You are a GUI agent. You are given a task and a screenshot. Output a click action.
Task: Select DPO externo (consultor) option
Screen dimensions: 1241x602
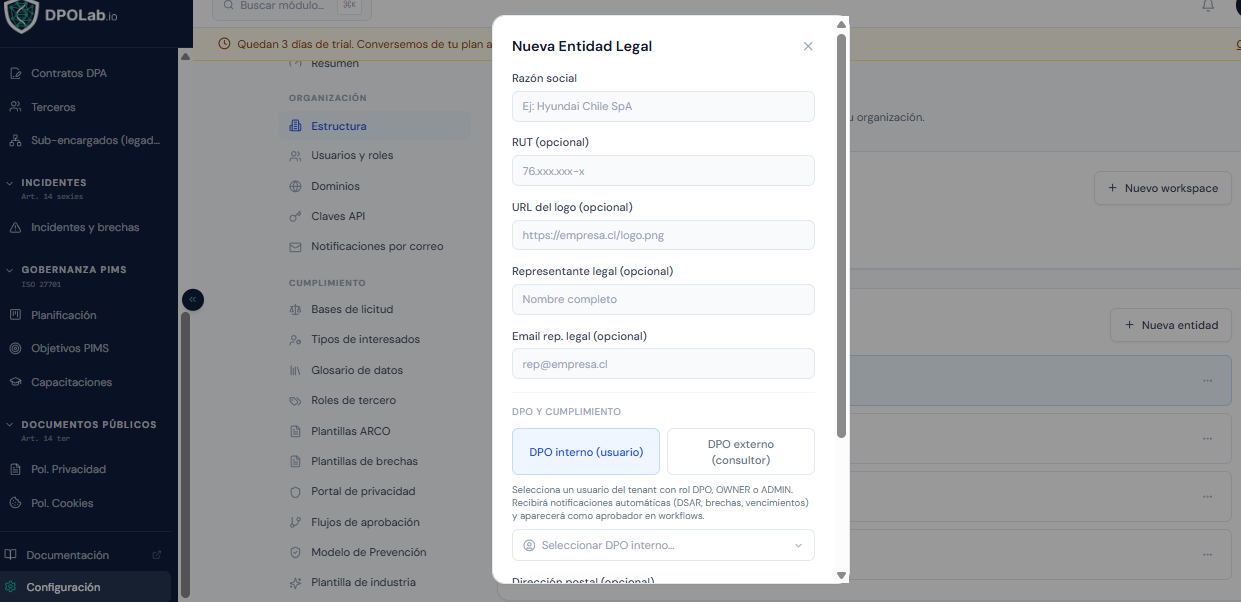pos(741,452)
